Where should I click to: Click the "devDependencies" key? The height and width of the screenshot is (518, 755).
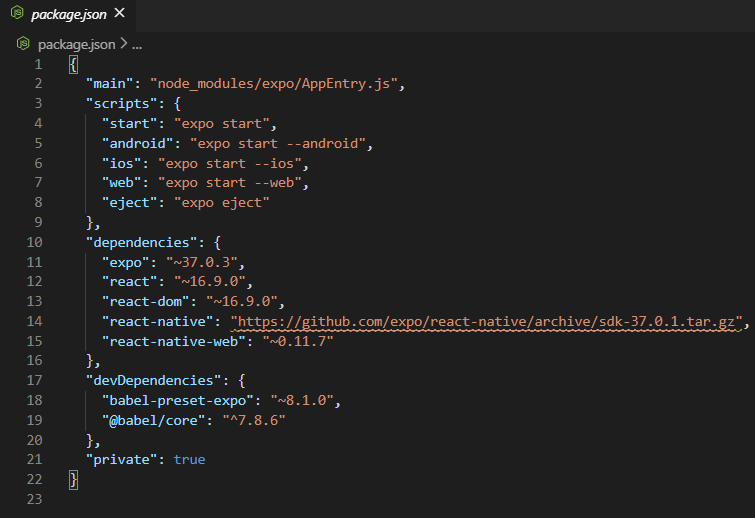(154, 380)
